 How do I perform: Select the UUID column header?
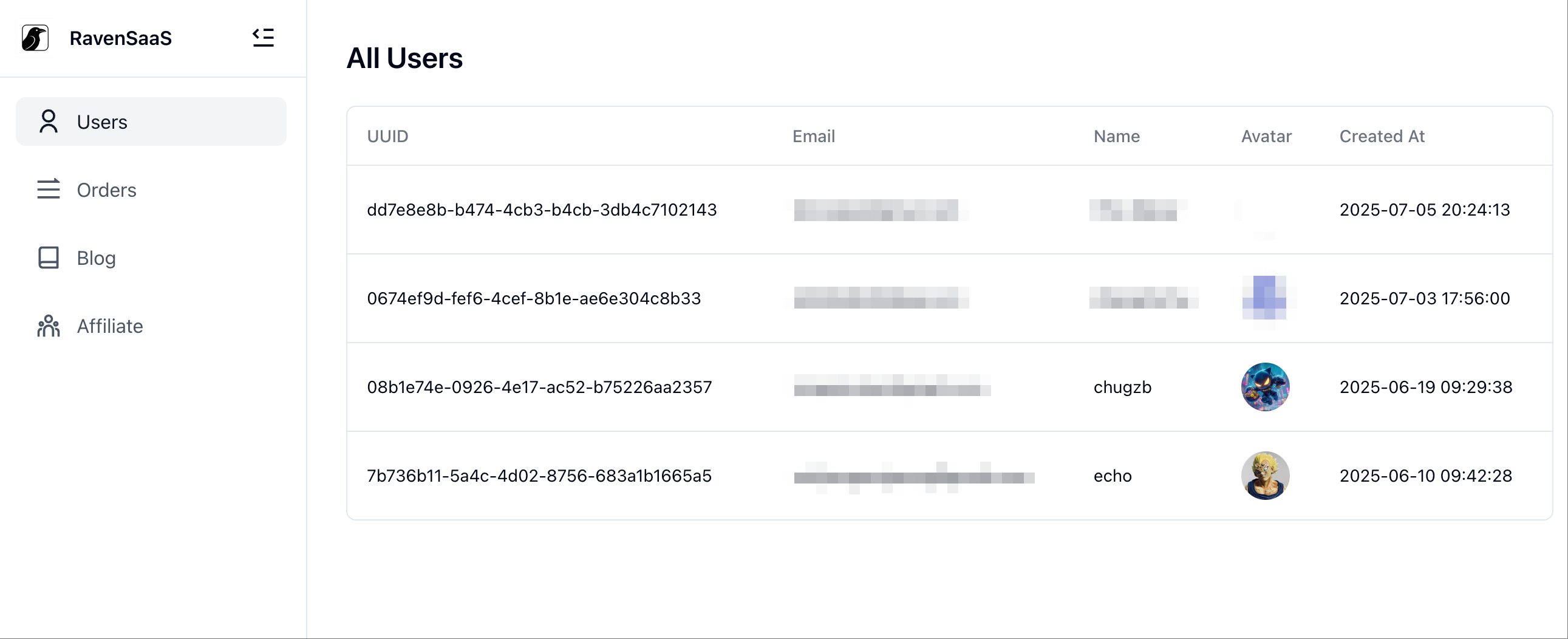coord(387,135)
